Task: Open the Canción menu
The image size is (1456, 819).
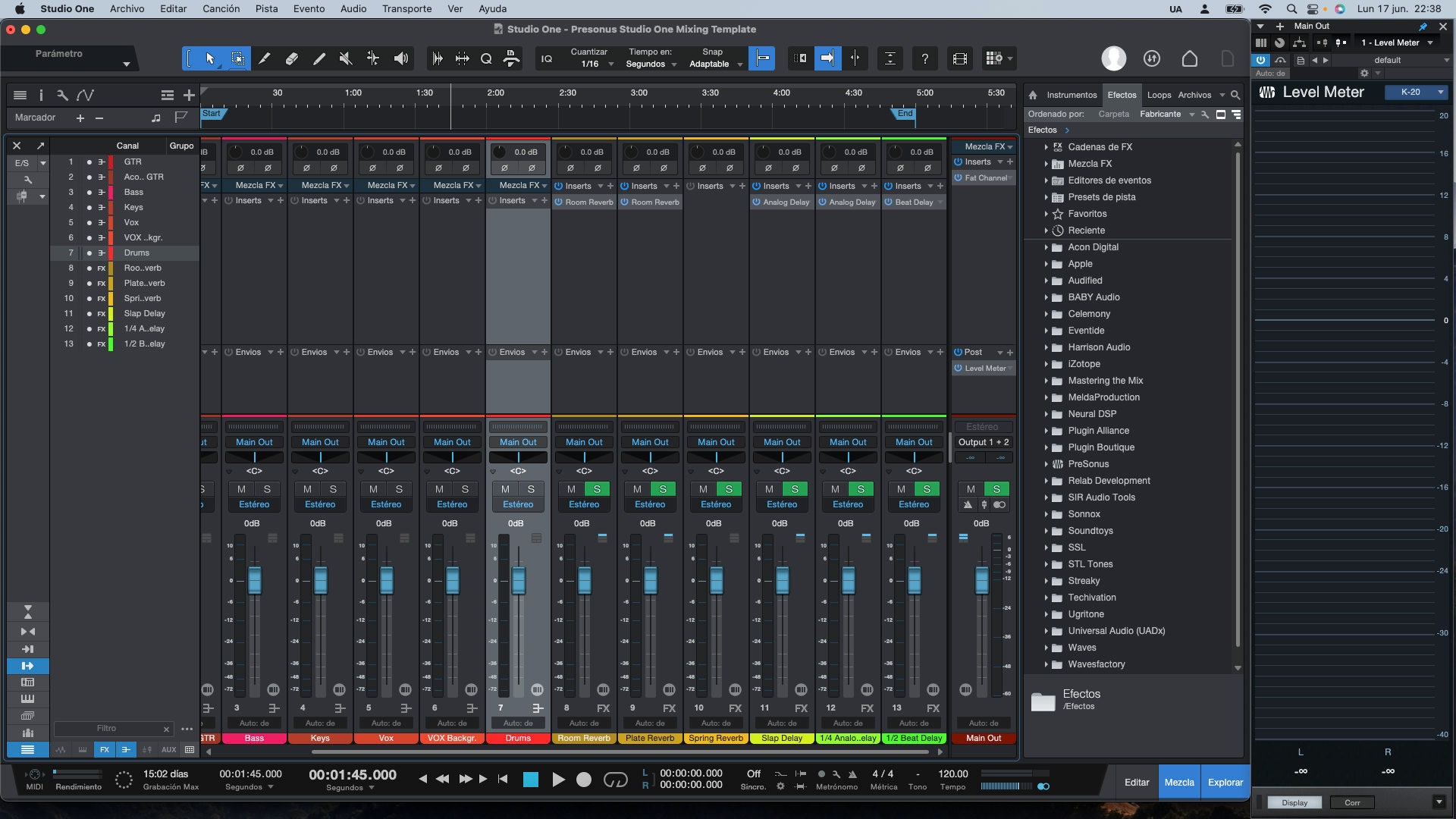Action: point(221,8)
